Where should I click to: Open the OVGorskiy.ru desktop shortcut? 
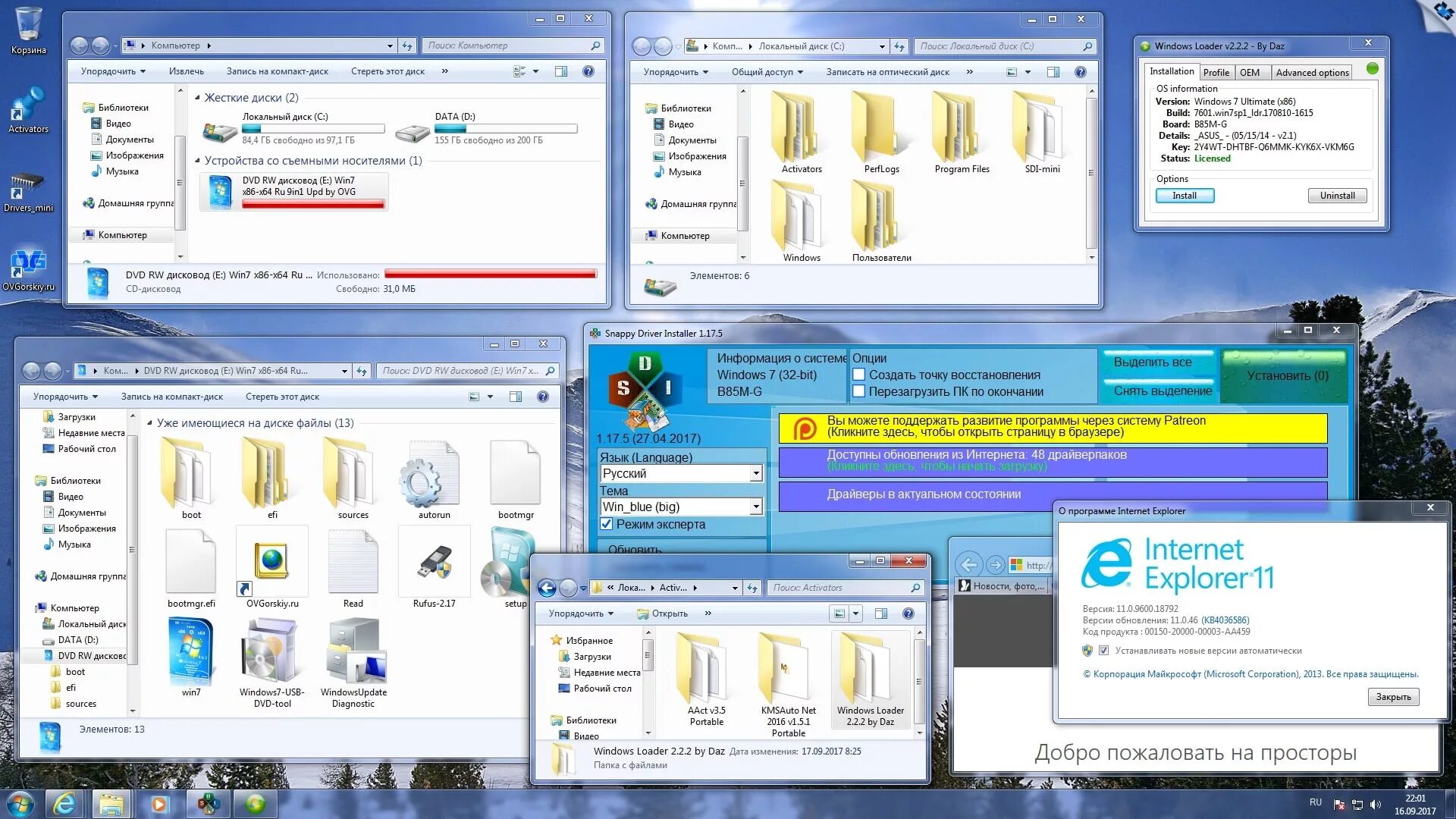point(28,270)
